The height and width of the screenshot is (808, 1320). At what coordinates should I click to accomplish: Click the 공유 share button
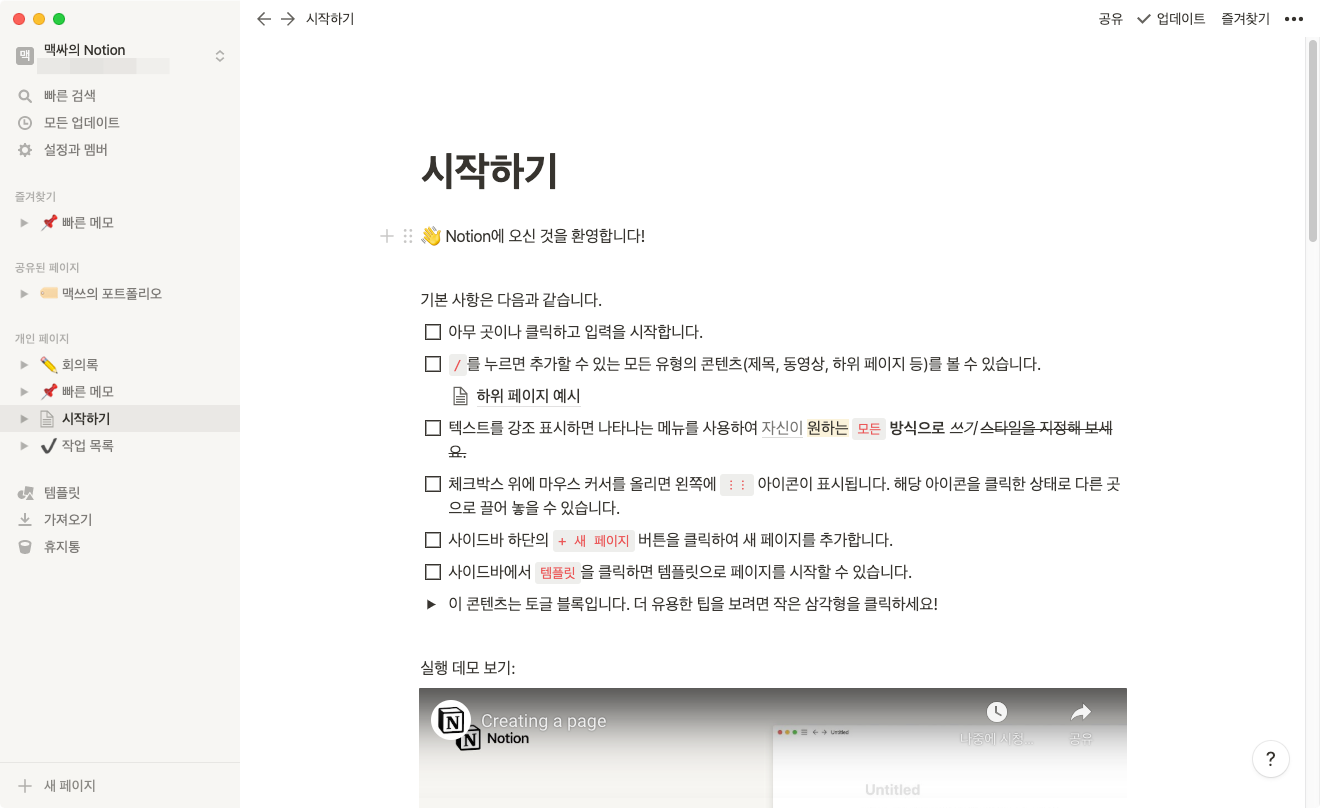pos(1111,19)
